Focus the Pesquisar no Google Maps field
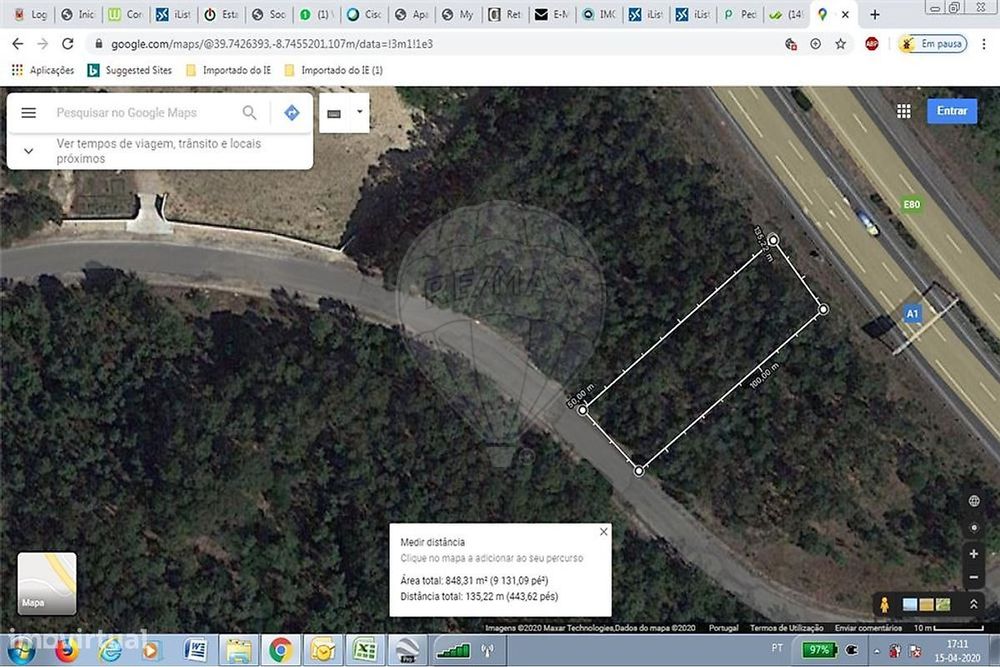The width and height of the screenshot is (1000, 667). [143, 113]
